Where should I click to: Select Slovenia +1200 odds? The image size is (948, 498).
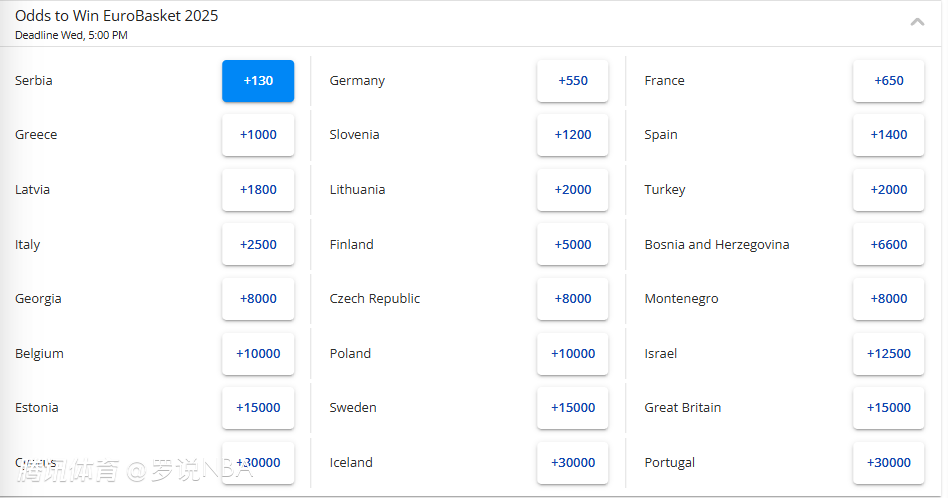pyautogui.click(x=573, y=135)
